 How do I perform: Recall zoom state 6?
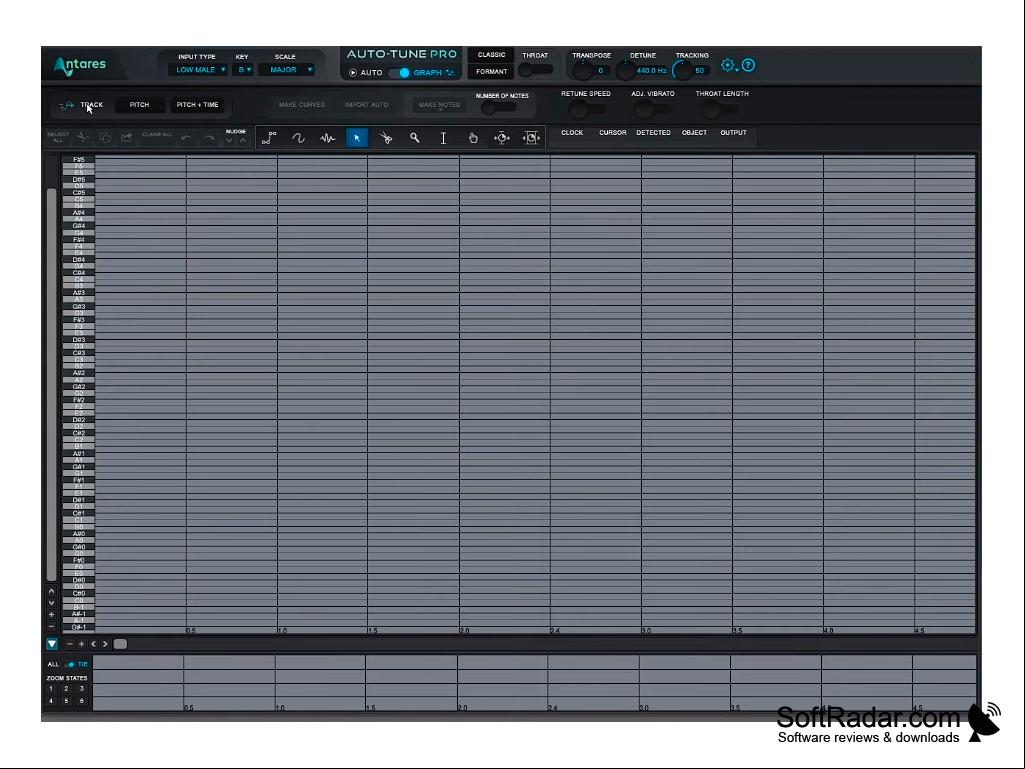[x=82, y=701]
